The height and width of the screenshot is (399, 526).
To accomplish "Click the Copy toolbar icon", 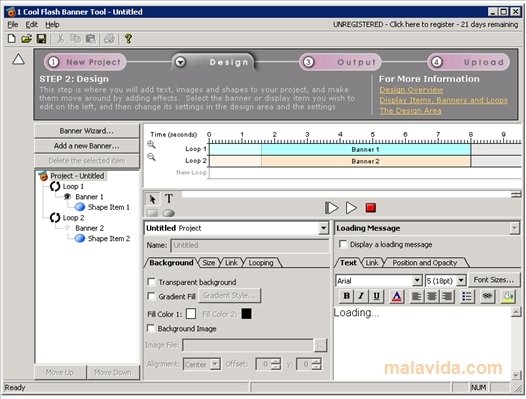I will pos(75,39).
